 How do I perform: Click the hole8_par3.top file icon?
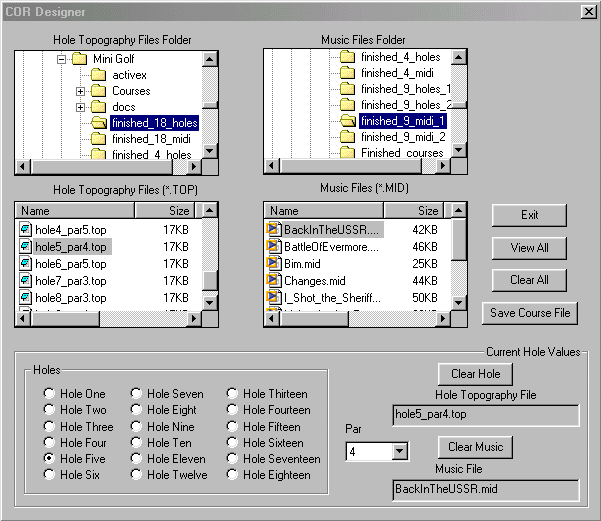(x=26, y=298)
